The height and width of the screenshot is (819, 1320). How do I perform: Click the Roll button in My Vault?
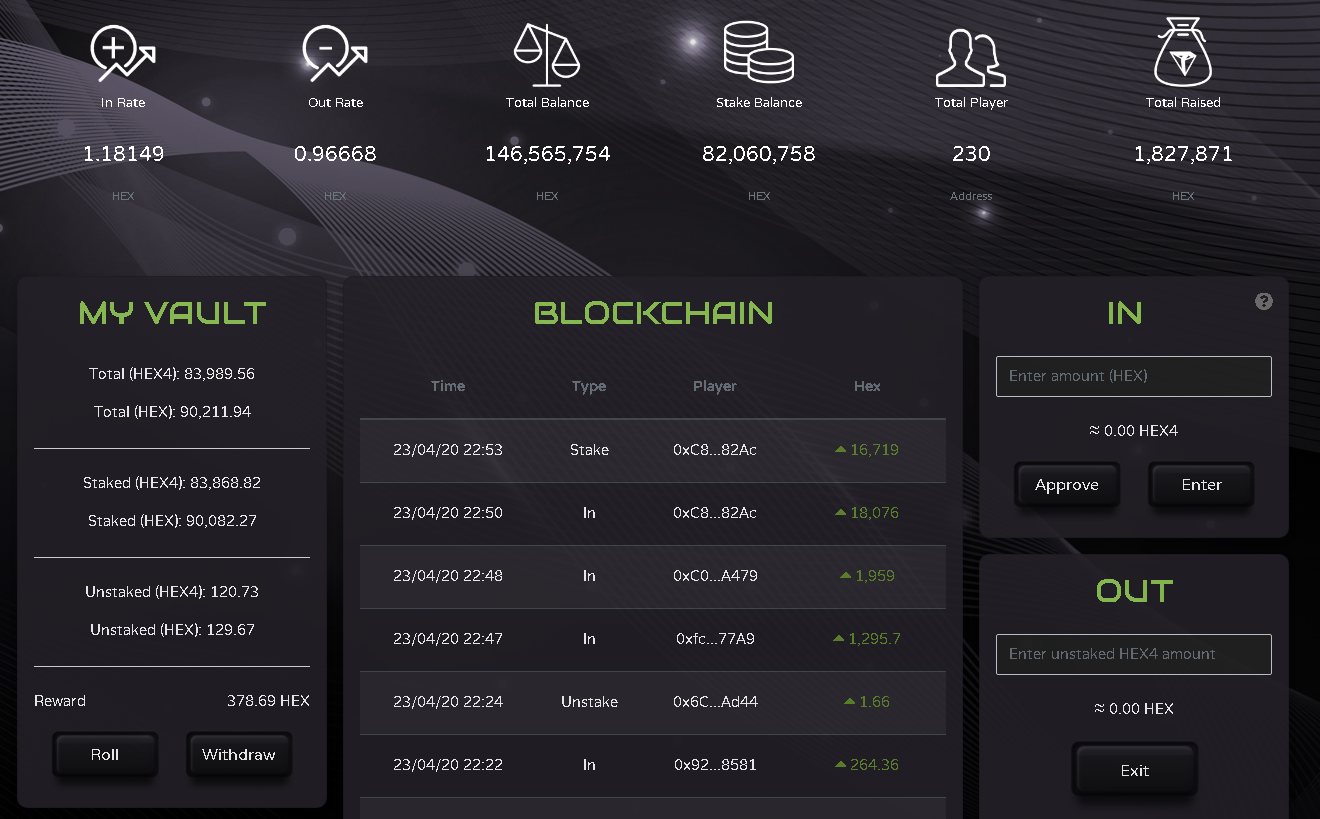pyautogui.click(x=105, y=755)
